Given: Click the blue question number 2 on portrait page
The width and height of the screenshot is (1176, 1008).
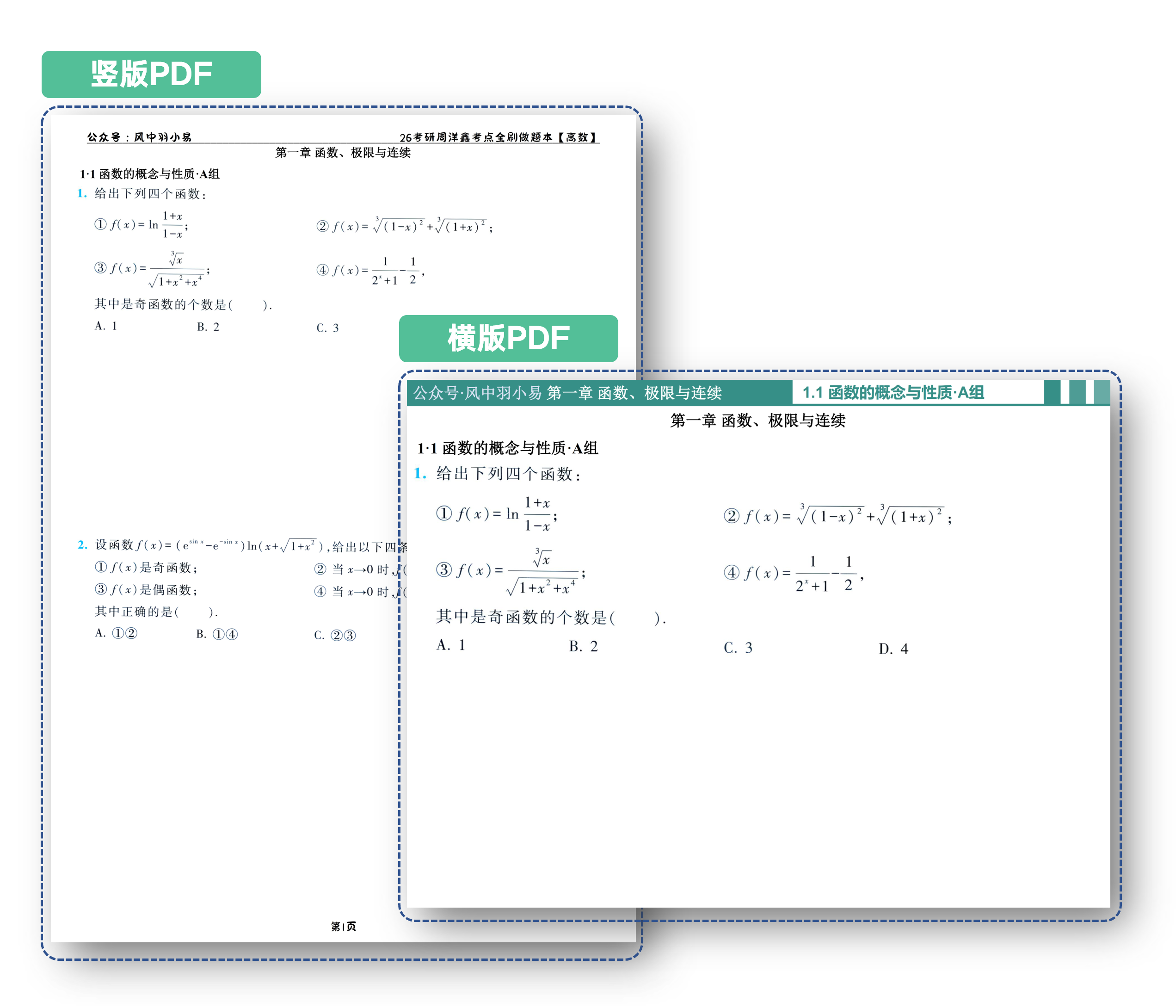Looking at the screenshot, I should [82, 545].
